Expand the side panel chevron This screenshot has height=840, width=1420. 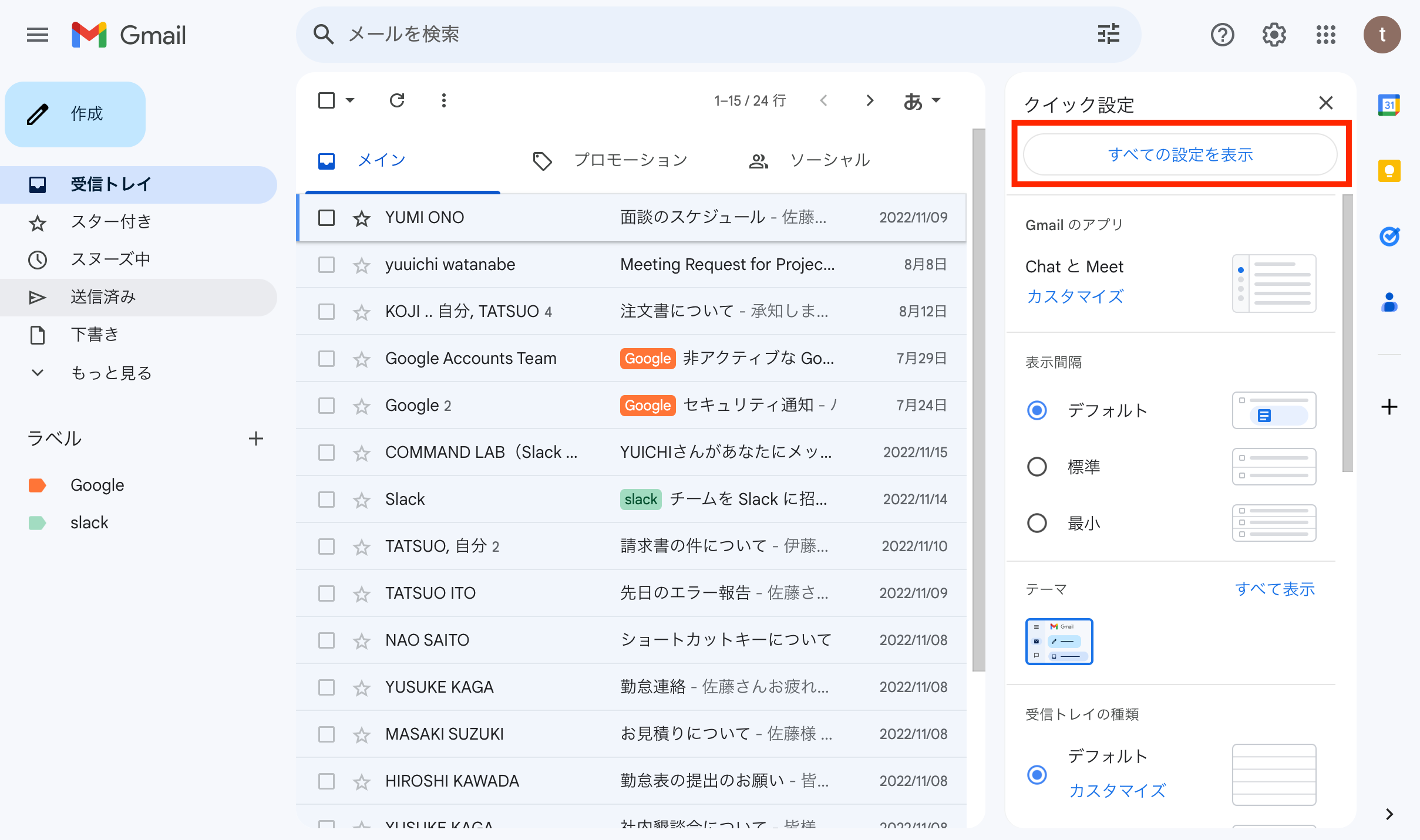[x=1389, y=814]
